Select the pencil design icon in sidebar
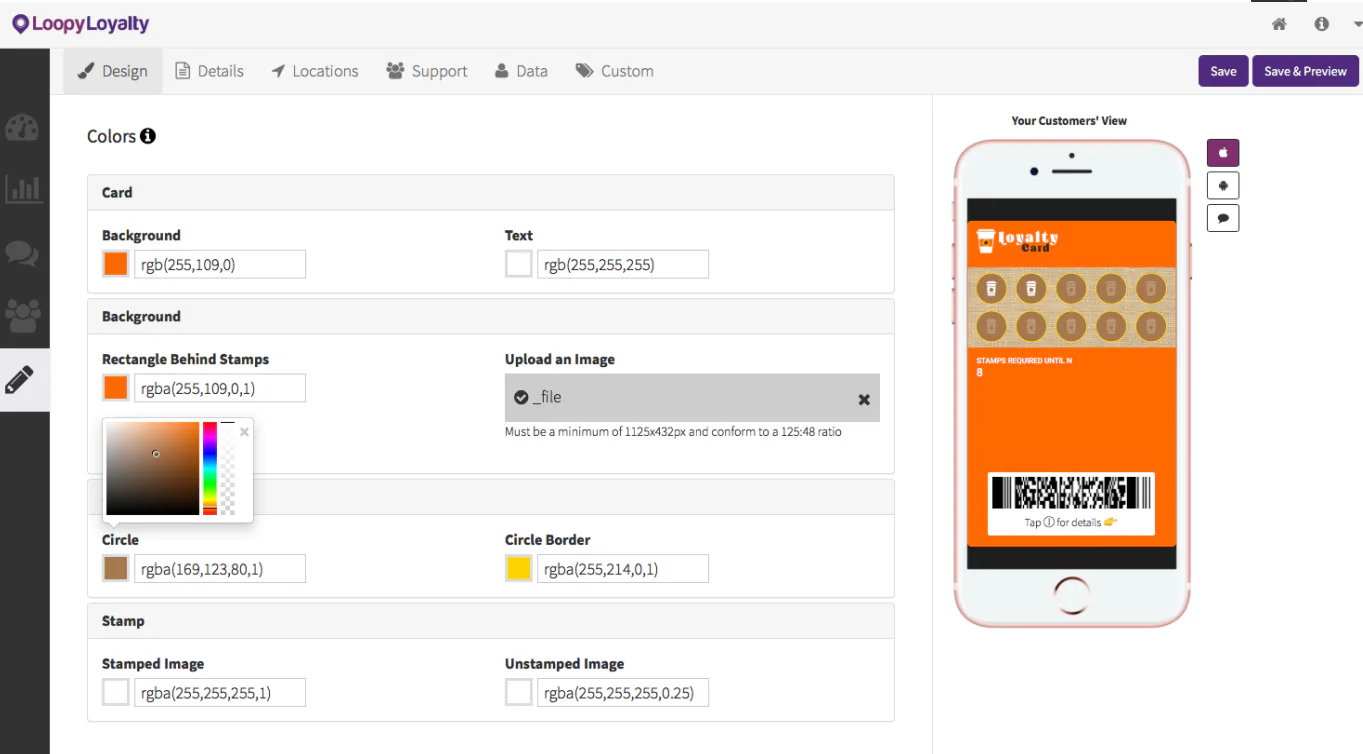 20,380
